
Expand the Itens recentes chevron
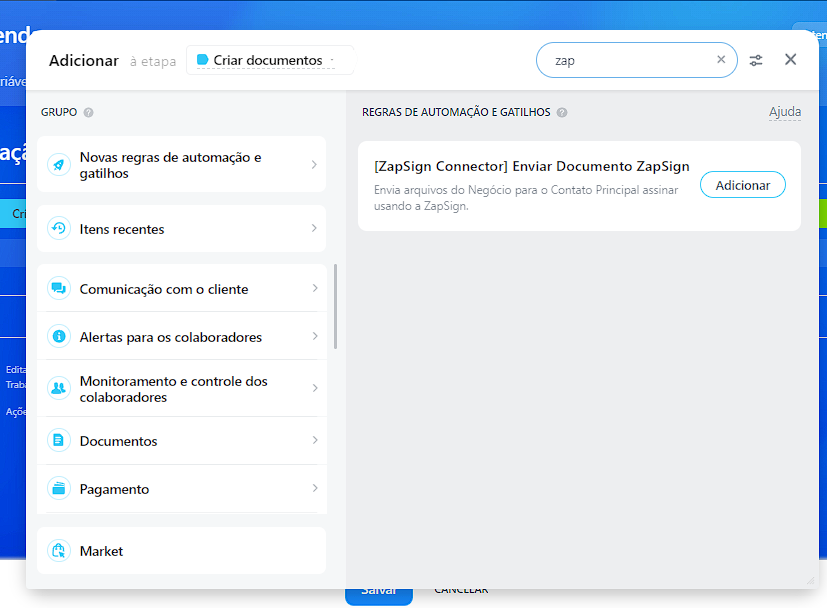tap(314, 229)
